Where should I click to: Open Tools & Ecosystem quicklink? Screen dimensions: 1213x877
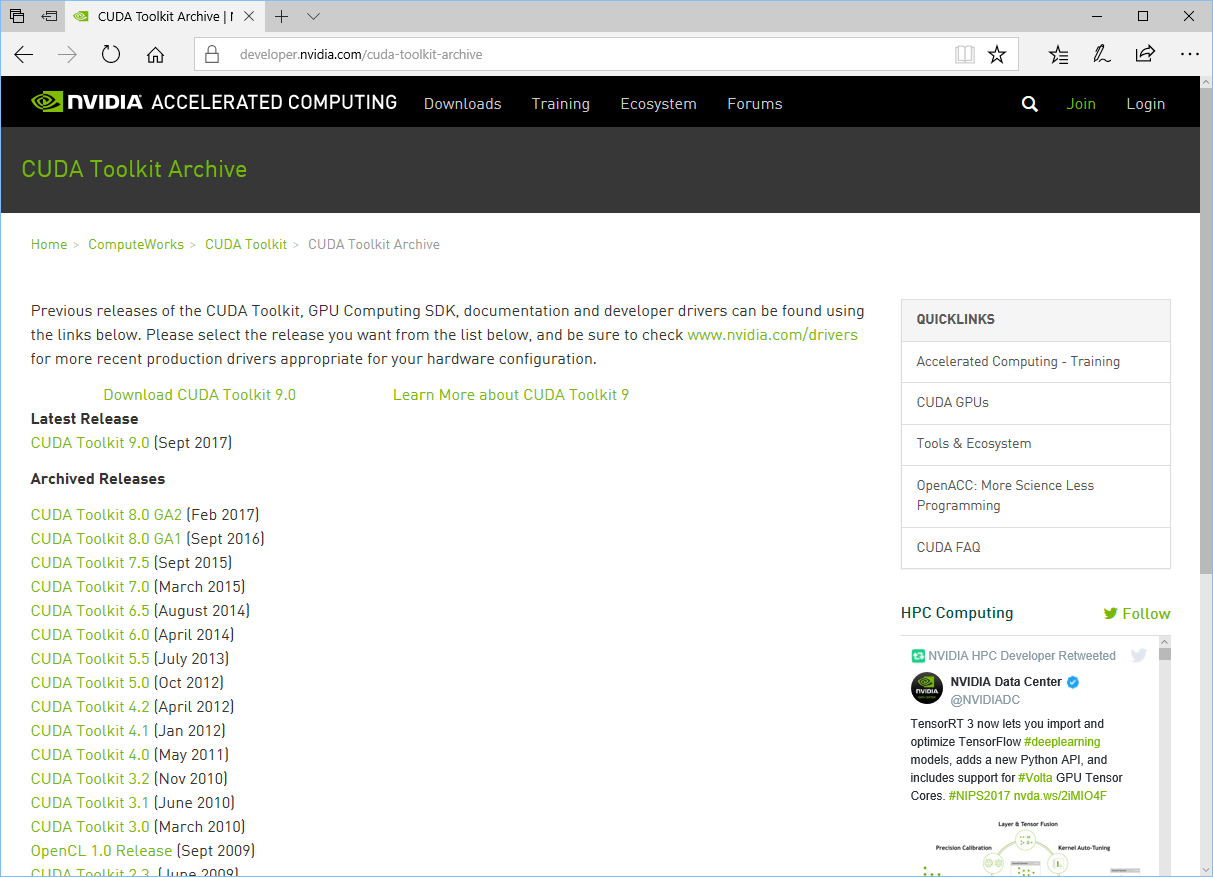tap(1036, 444)
